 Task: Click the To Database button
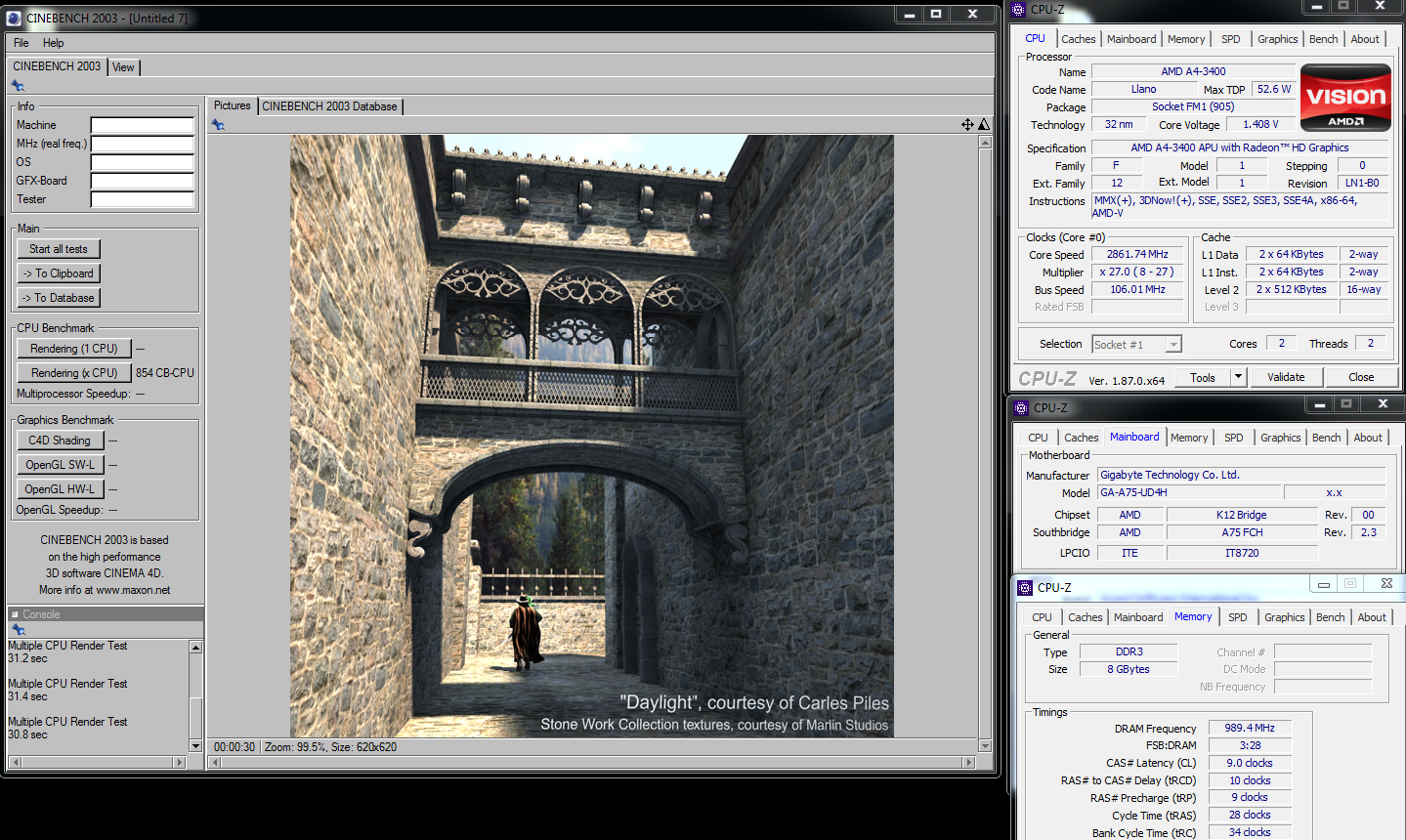(59, 298)
